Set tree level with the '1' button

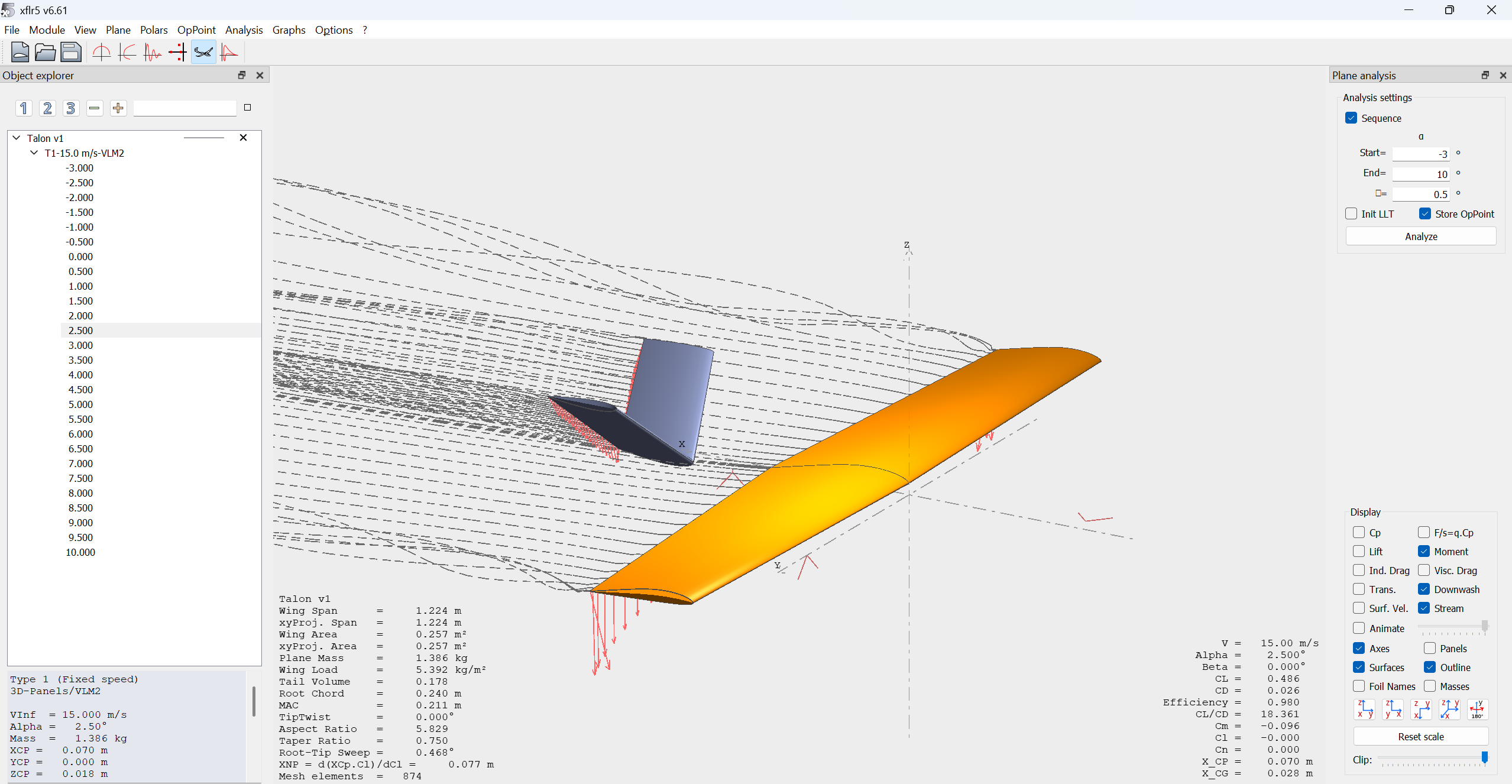(x=24, y=108)
